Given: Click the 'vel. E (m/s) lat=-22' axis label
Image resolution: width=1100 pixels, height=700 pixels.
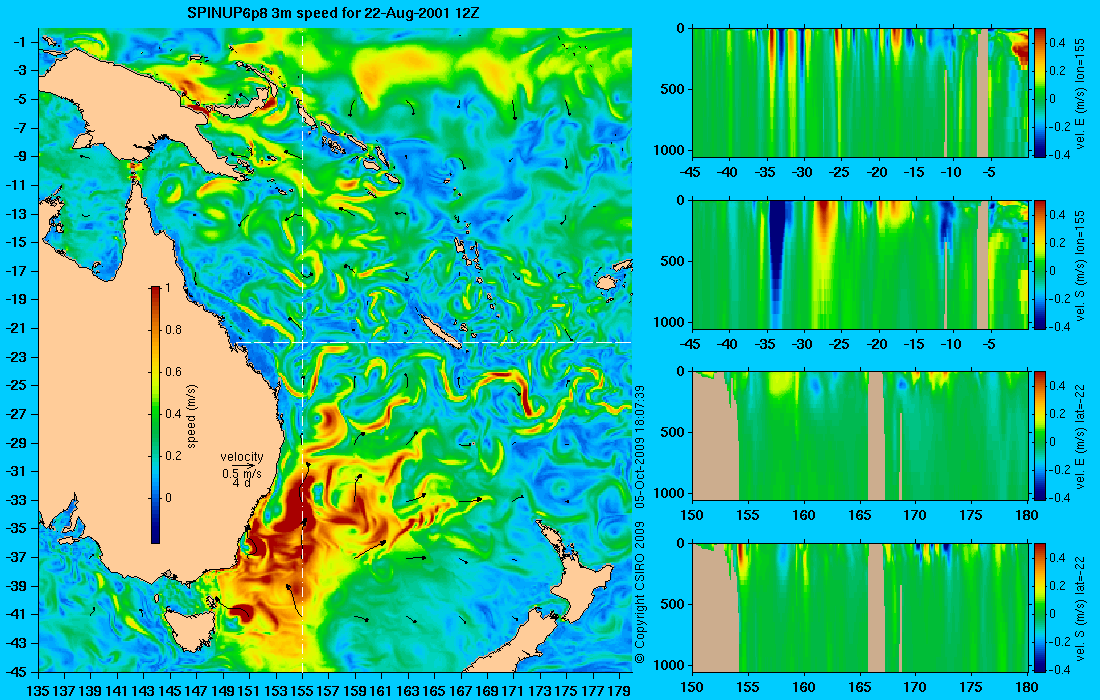Looking at the screenshot, I should point(1080,436).
